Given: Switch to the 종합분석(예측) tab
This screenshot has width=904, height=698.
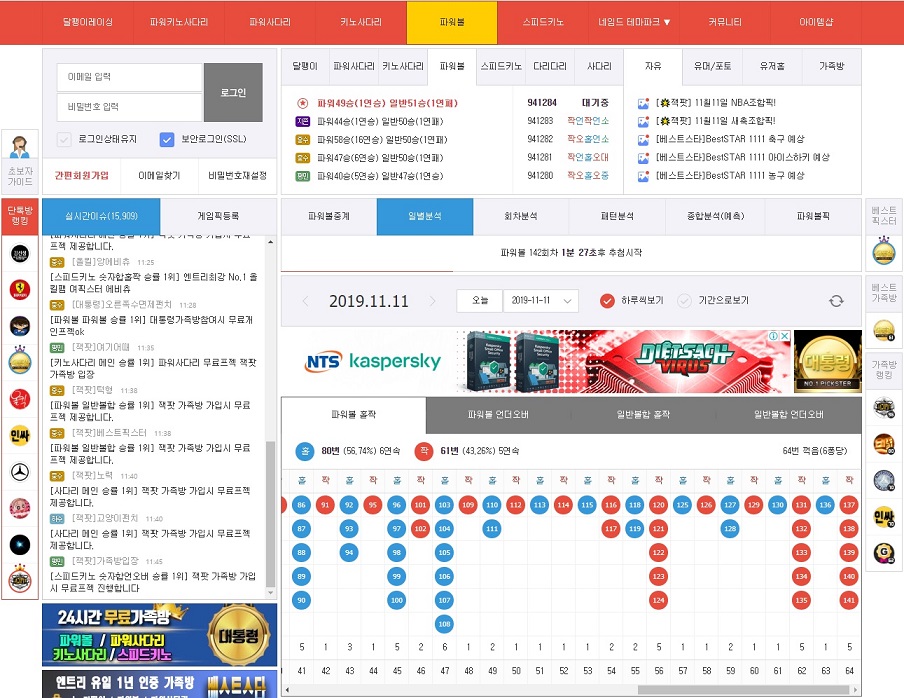Looking at the screenshot, I should [x=714, y=215].
